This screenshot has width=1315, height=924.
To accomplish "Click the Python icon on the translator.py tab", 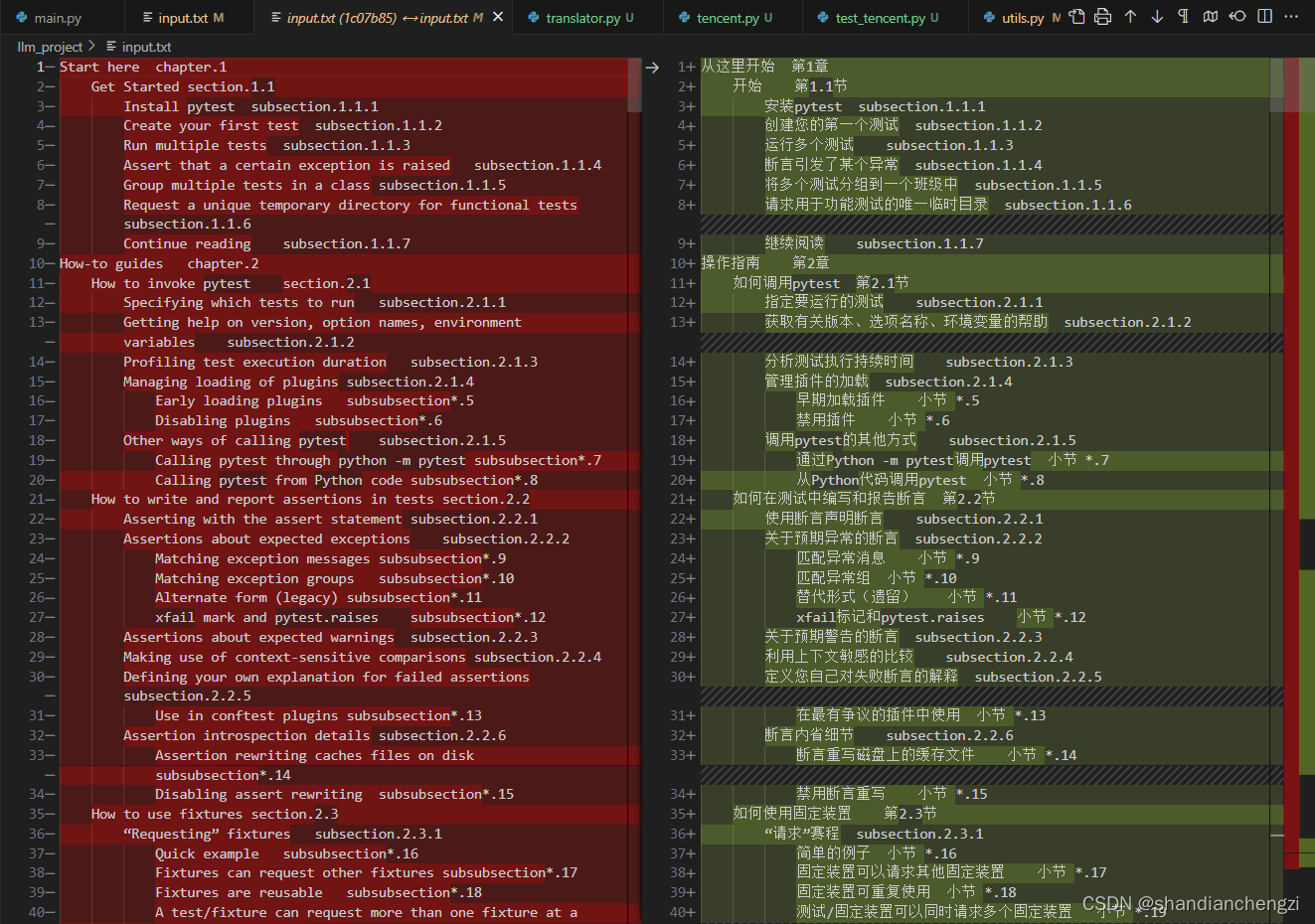I will [x=534, y=18].
